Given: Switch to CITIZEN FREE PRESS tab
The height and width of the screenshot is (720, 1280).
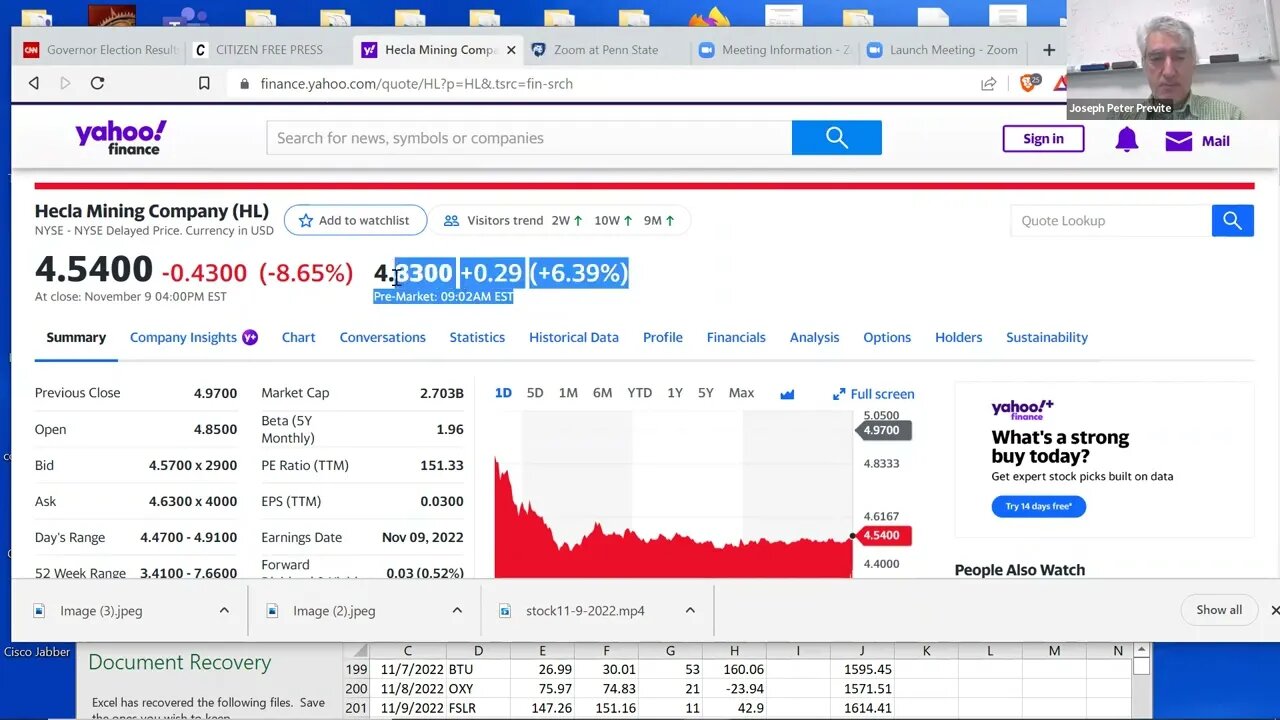Looking at the screenshot, I should click(x=269, y=50).
